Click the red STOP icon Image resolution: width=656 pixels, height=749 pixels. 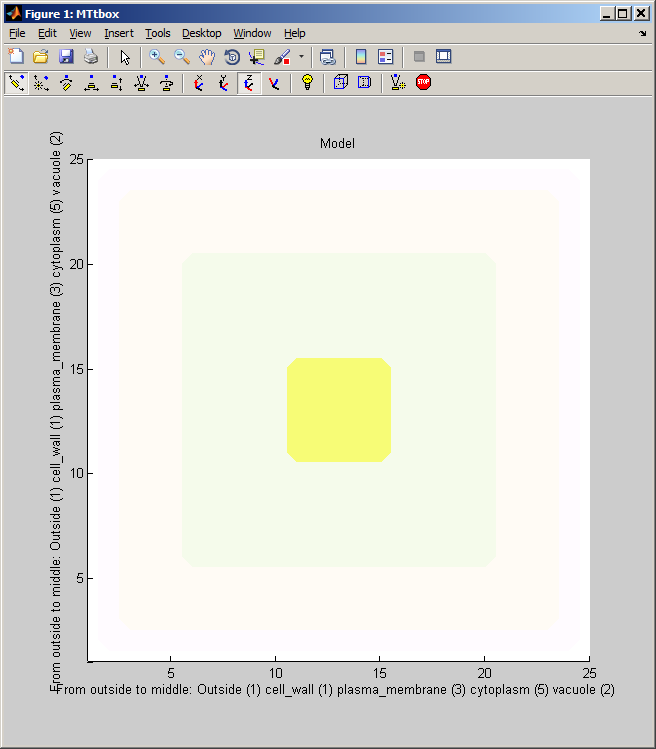pos(423,83)
